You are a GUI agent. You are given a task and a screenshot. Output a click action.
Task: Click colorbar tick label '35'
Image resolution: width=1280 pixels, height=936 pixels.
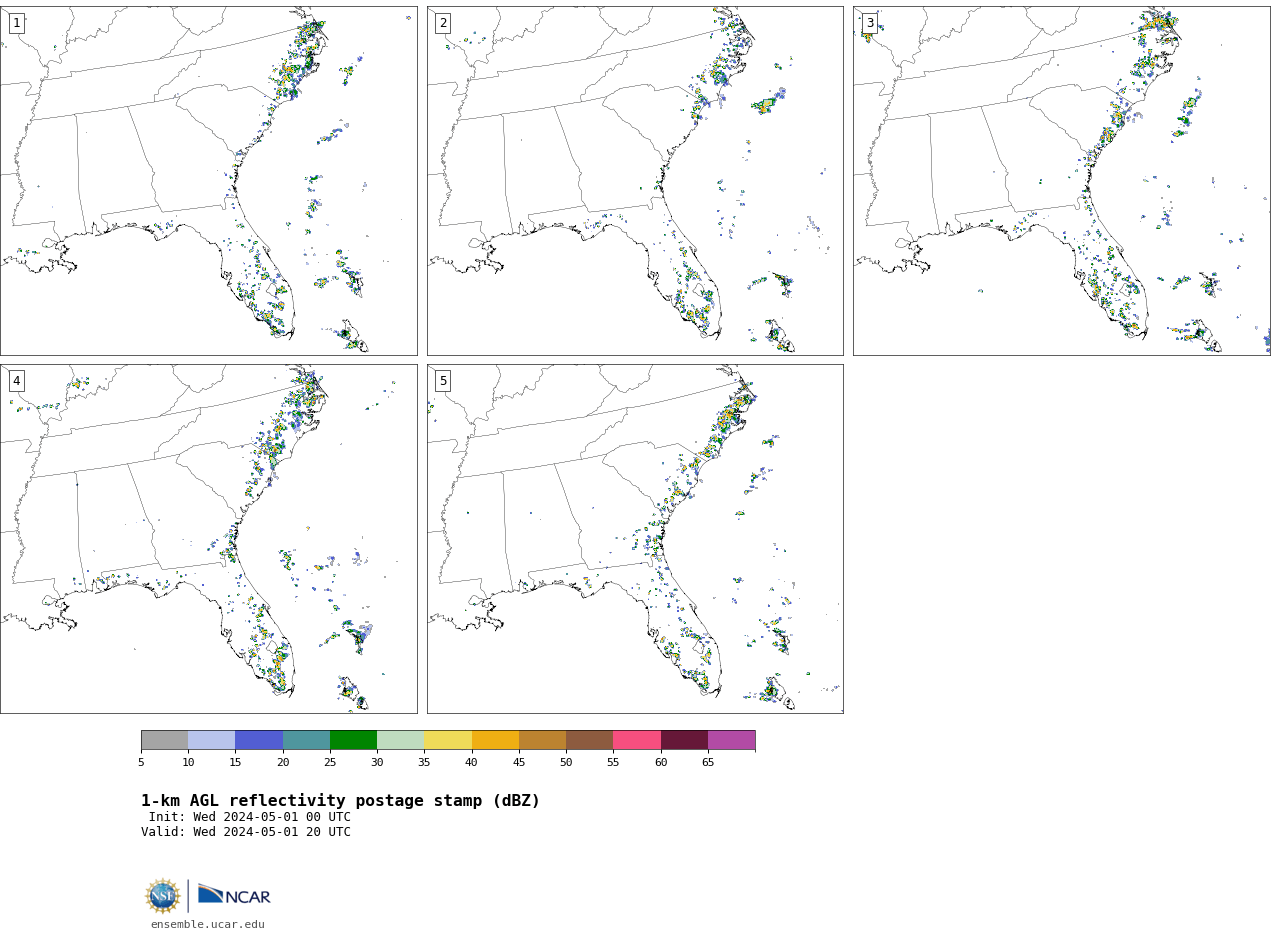point(424,763)
